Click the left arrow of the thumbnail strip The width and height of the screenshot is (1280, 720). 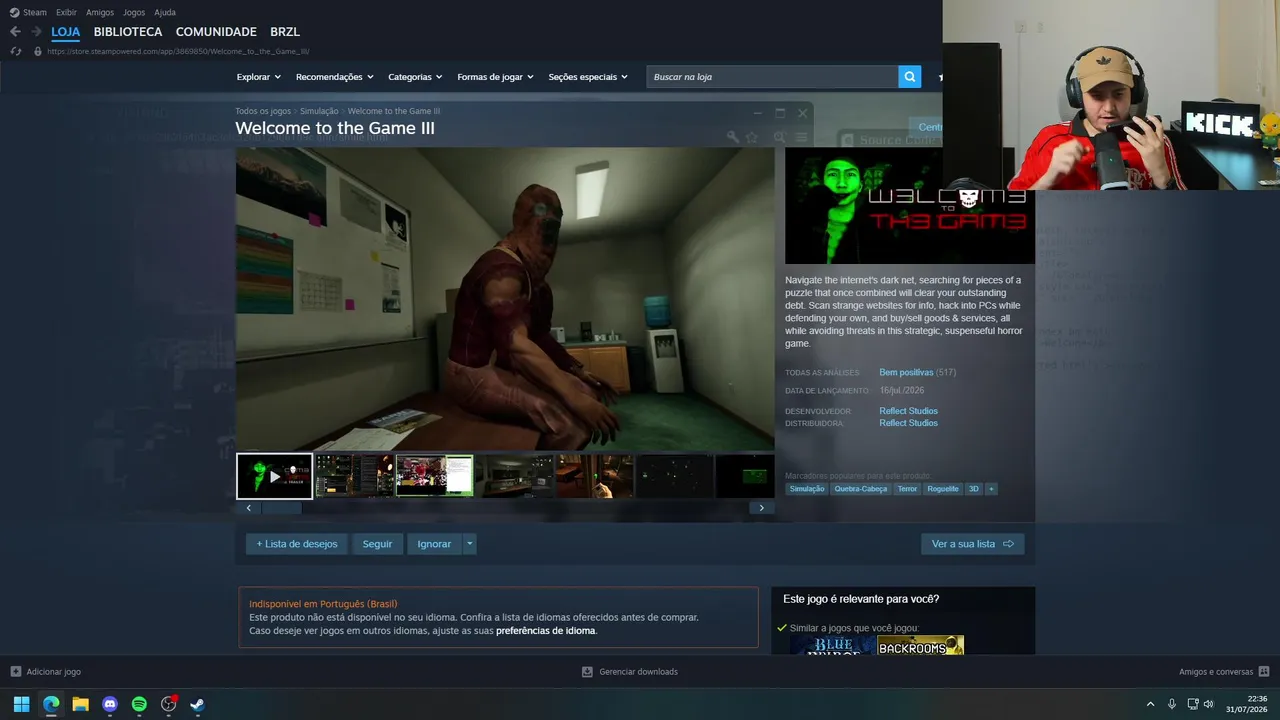tap(249, 508)
